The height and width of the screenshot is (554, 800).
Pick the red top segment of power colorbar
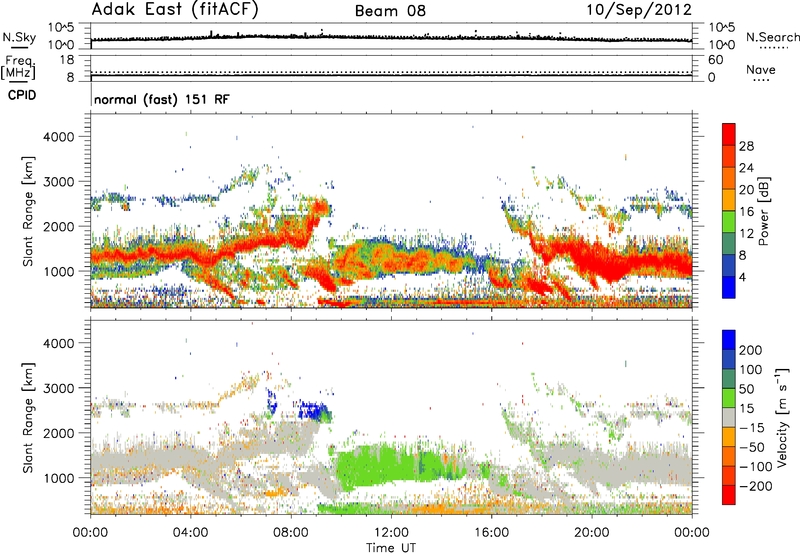click(729, 134)
